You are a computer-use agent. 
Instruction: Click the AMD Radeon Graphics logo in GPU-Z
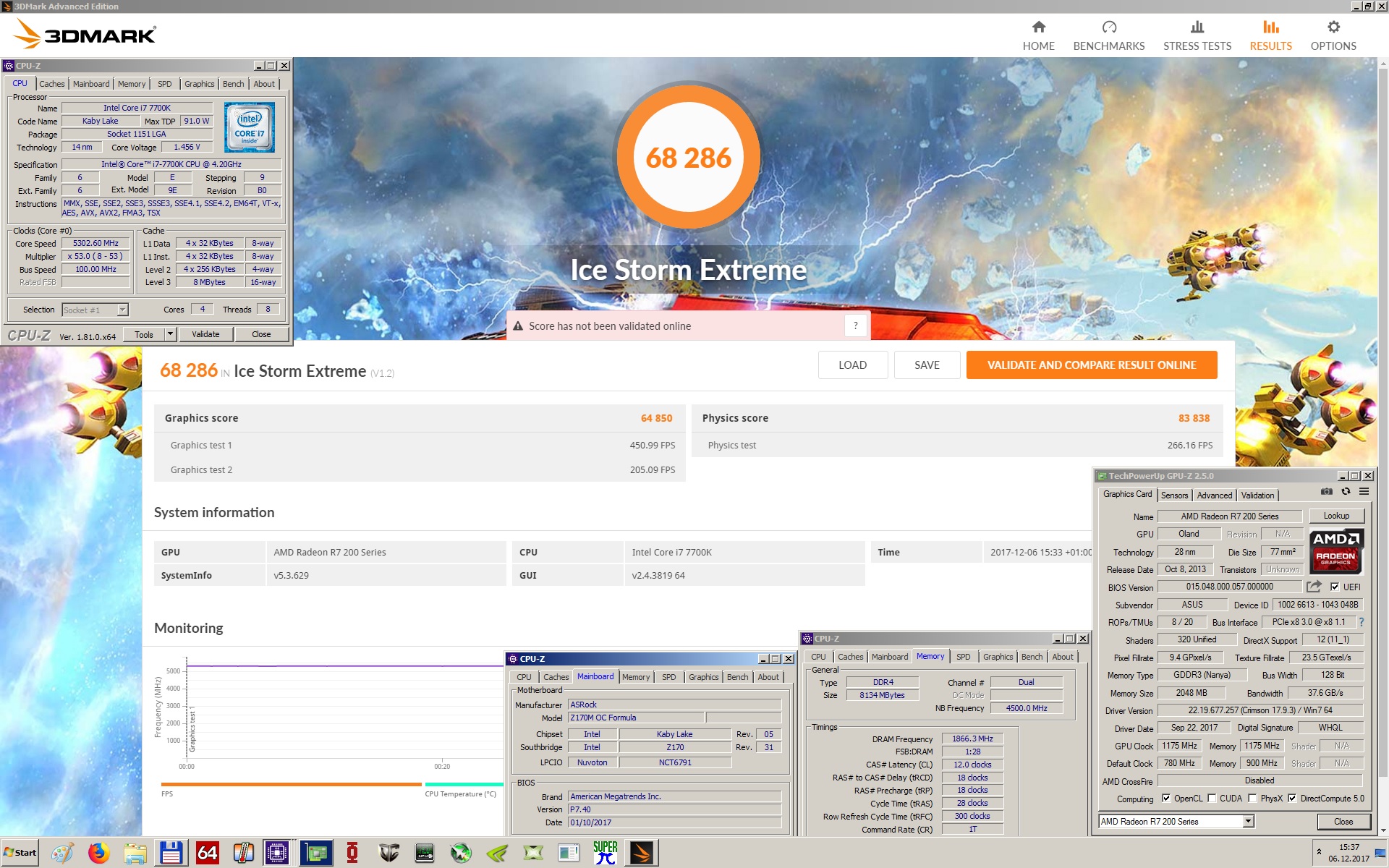1335,550
